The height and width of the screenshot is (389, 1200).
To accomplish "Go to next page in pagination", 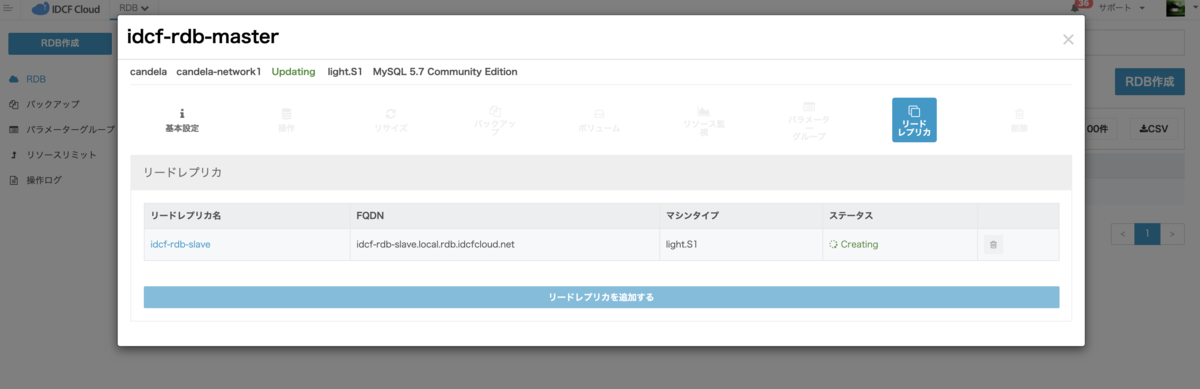I will (1172, 233).
